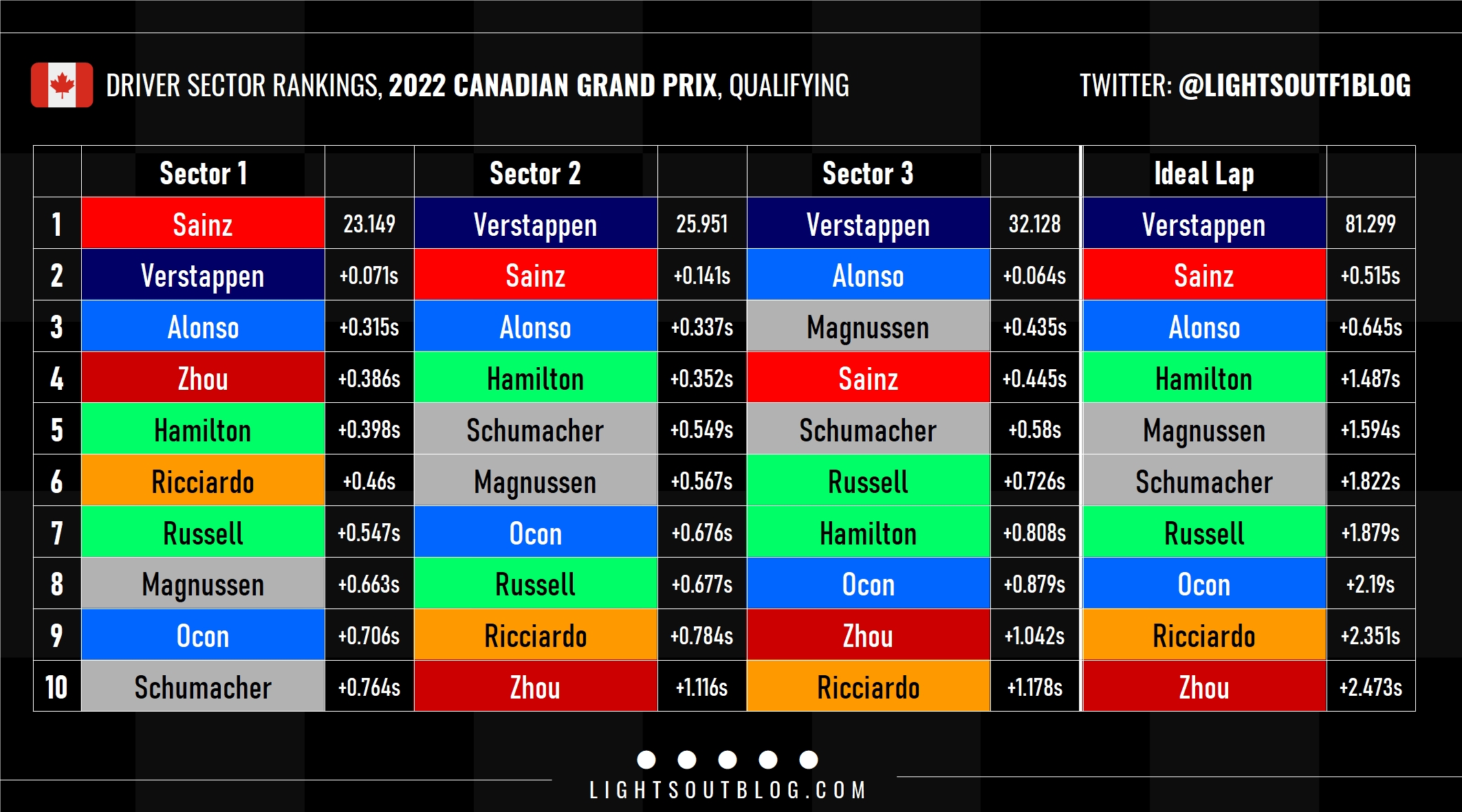The height and width of the screenshot is (812, 1462).
Task: Click the Magnussen cell in Sector 3
Action: (869, 326)
